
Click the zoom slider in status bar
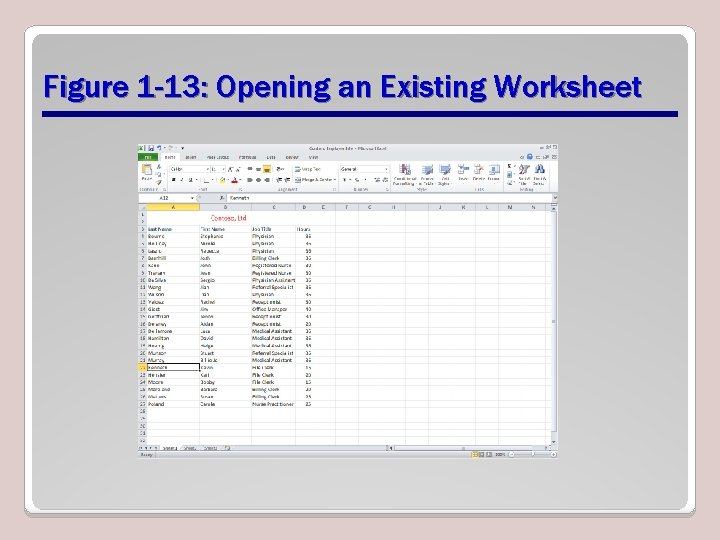(532, 455)
